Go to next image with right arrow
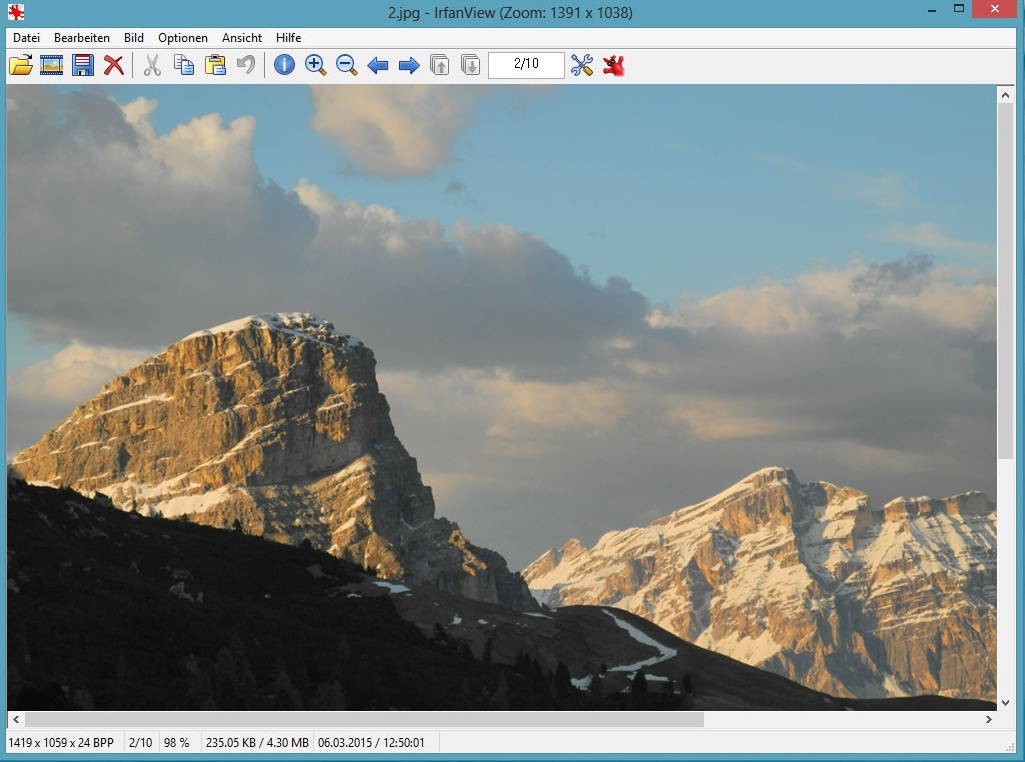Image resolution: width=1025 pixels, height=762 pixels. click(x=409, y=65)
